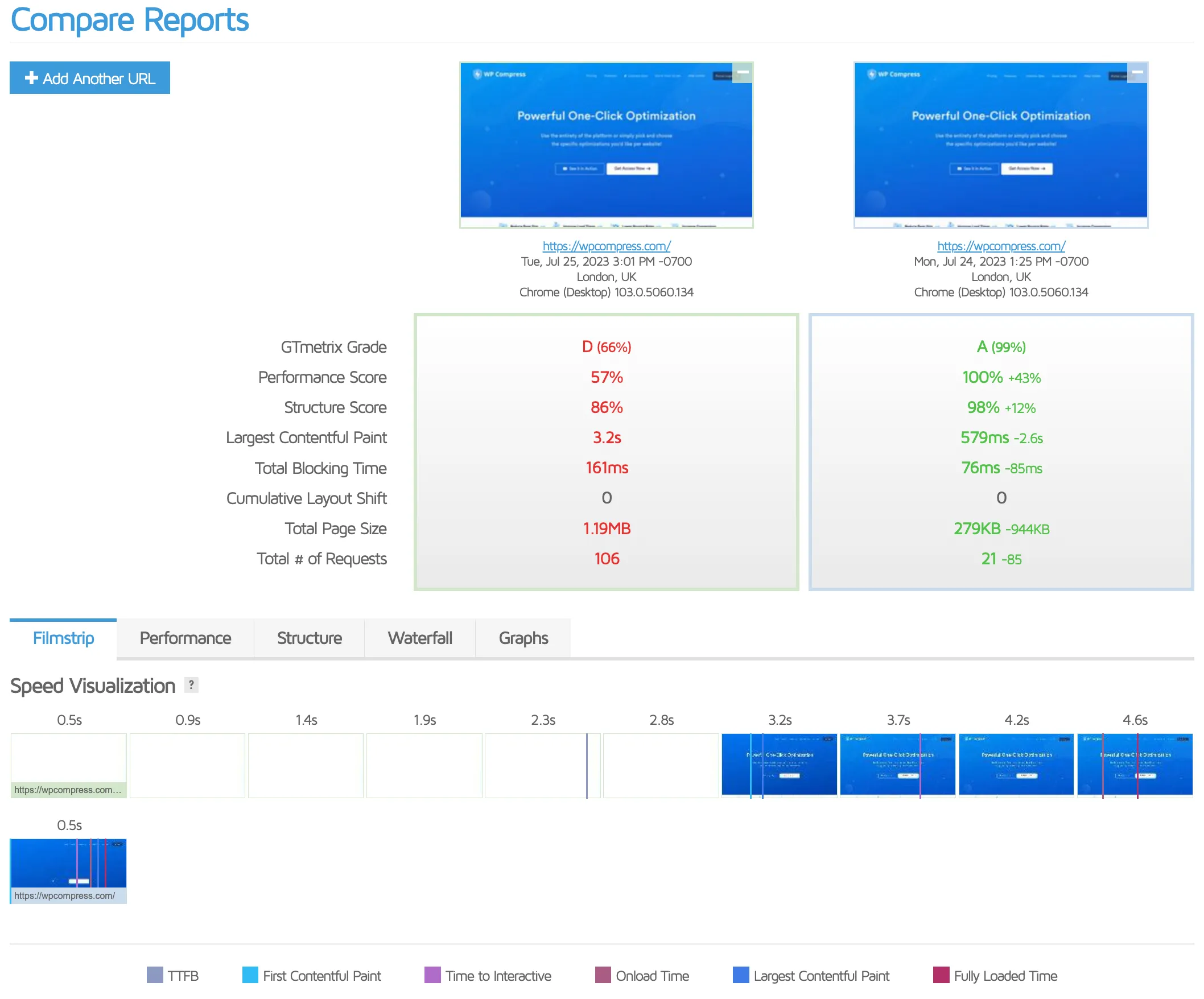Click the first report's screenshot thumbnail

(606, 145)
